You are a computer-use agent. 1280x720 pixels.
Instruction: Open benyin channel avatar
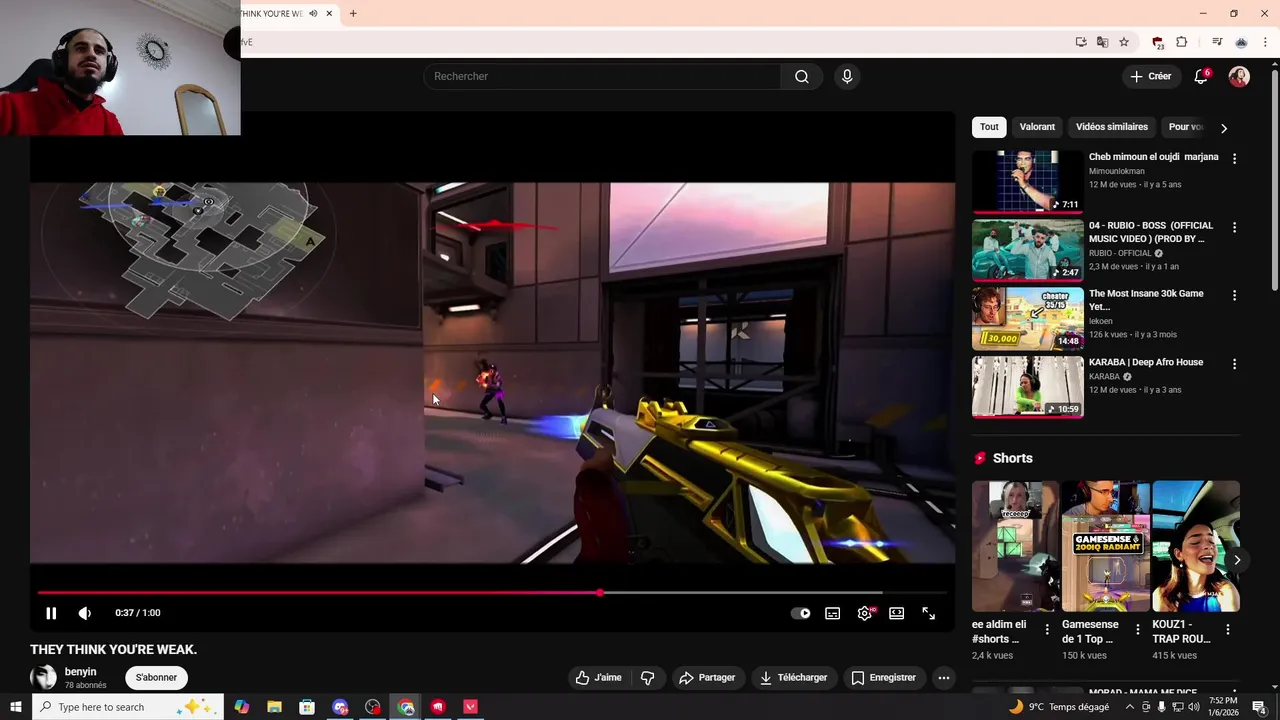pyautogui.click(x=43, y=678)
